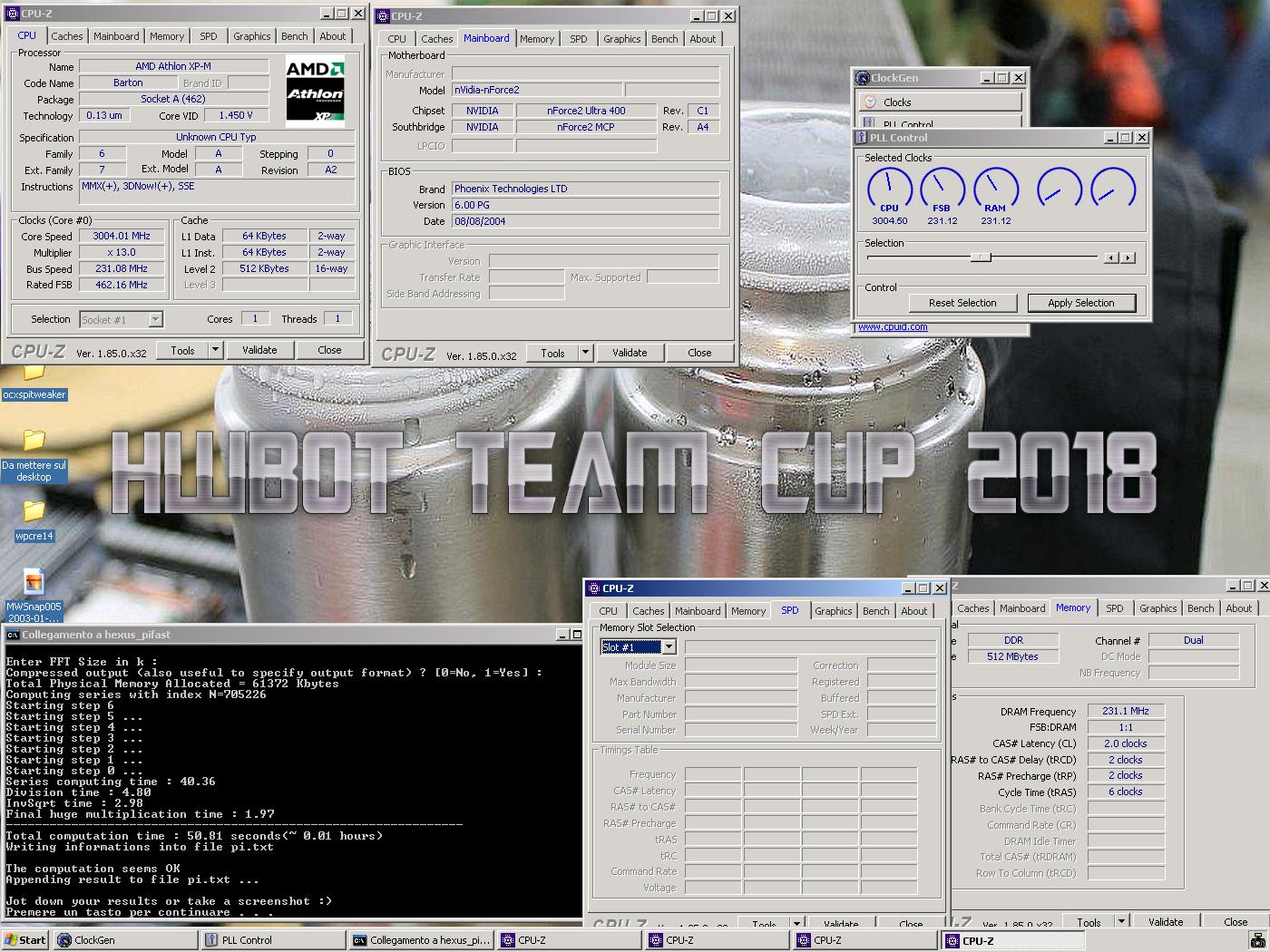This screenshot has width=1270, height=952.
Task: Click the CPU Name field AMD Athlon XP-M
Action: tap(173, 66)
